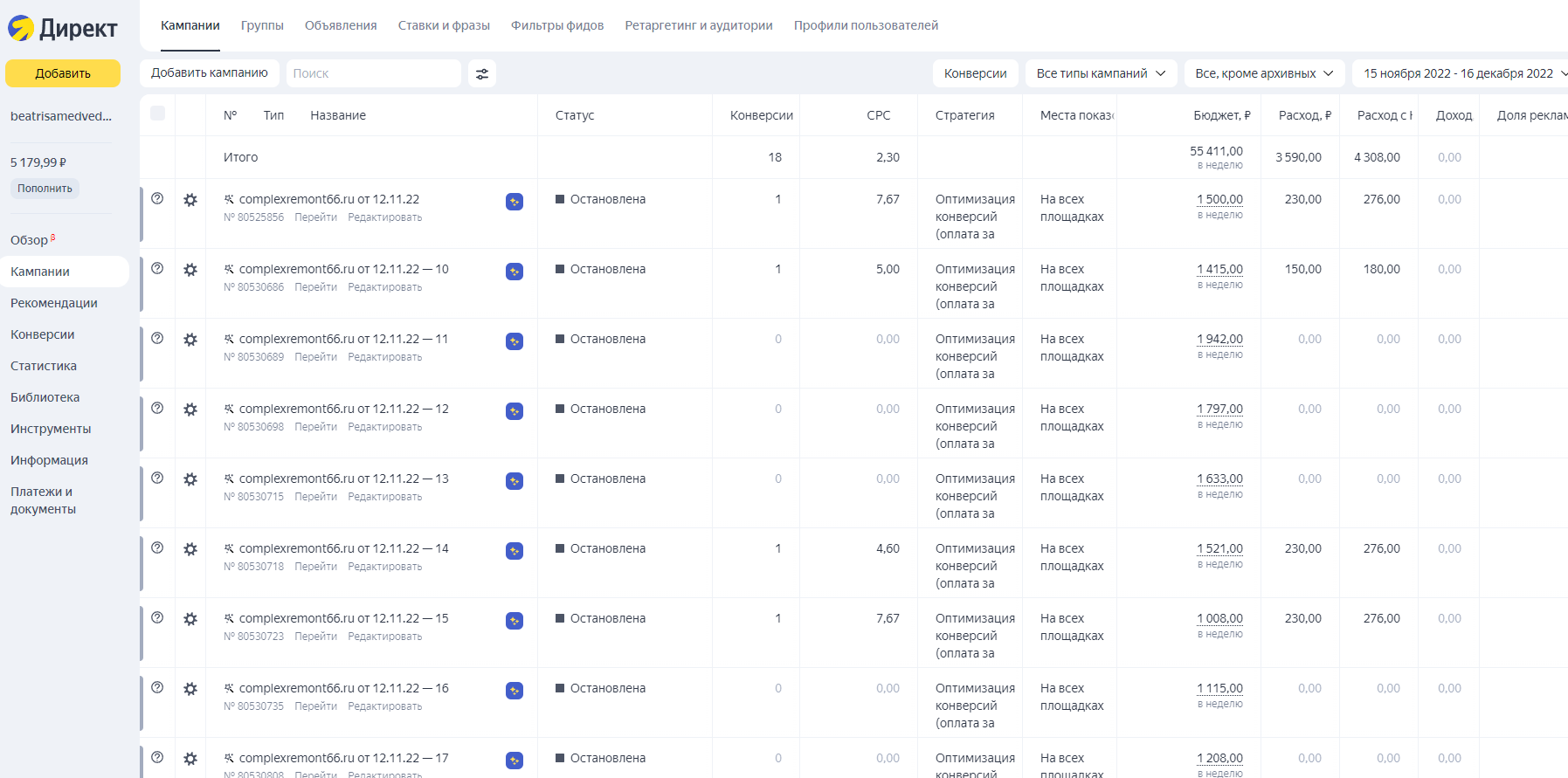This screenshot has width=1568, height=778.
Task: Open the 'Ретаргетинг и аудитории' tab
Action: 699,25
